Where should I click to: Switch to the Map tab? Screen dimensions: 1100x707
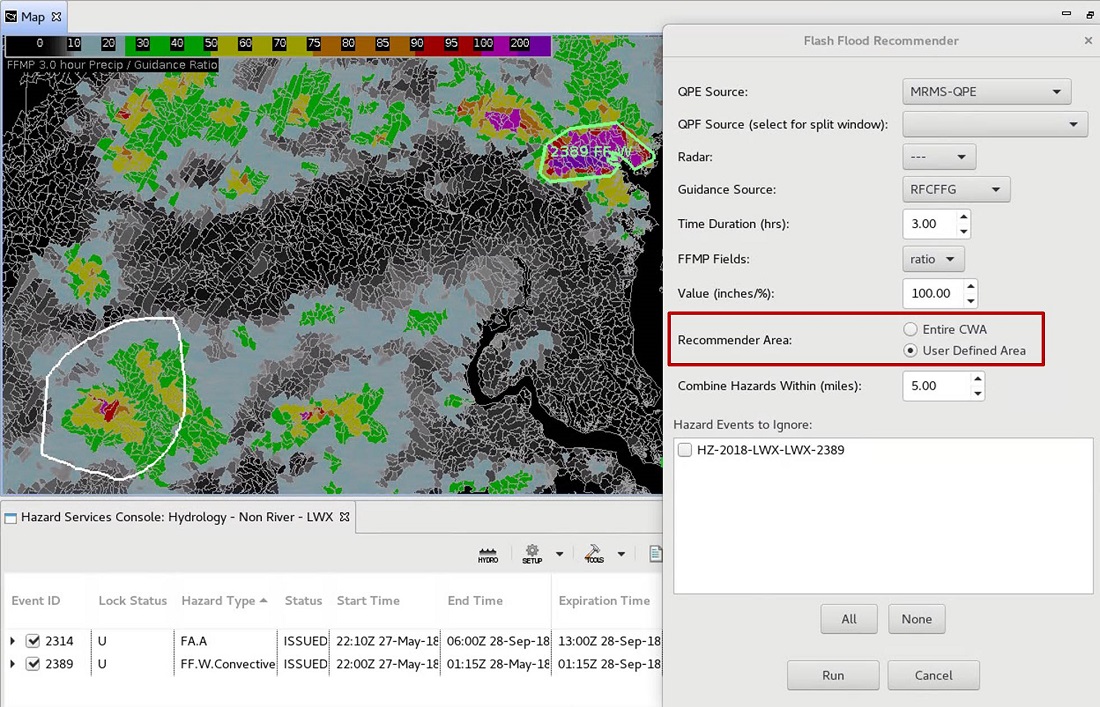pos(33,17)
